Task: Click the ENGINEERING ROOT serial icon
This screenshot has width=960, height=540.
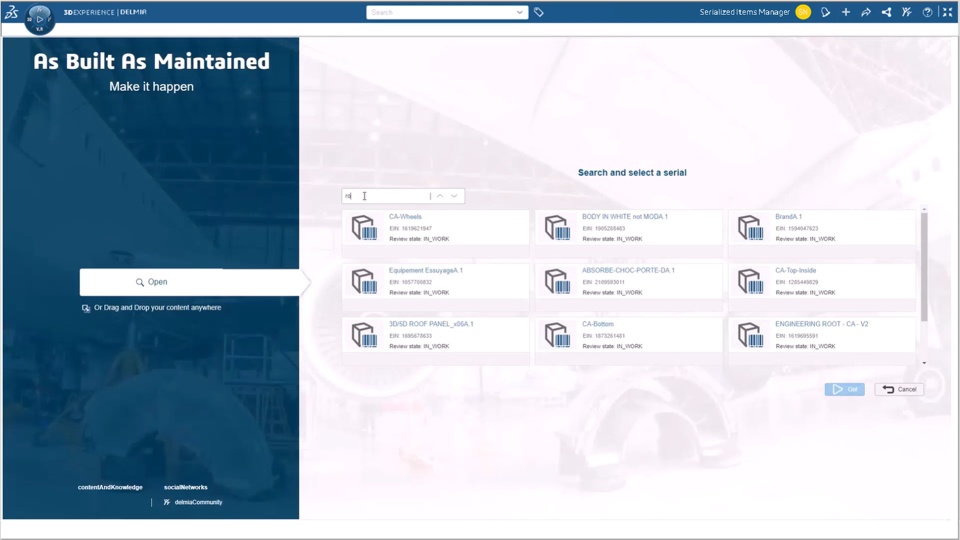Action: [751, 336]
